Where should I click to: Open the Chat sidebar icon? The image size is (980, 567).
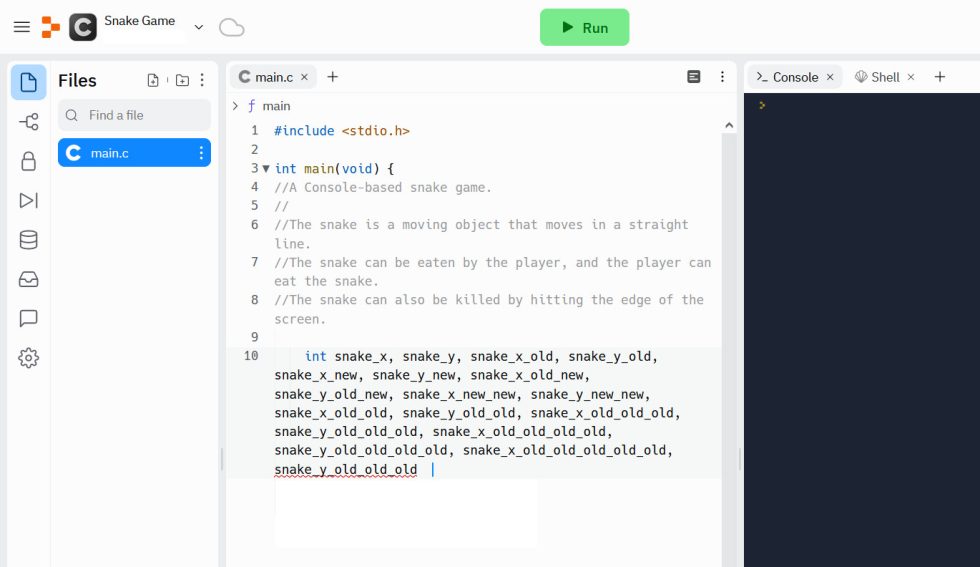[x=29, y=318]
